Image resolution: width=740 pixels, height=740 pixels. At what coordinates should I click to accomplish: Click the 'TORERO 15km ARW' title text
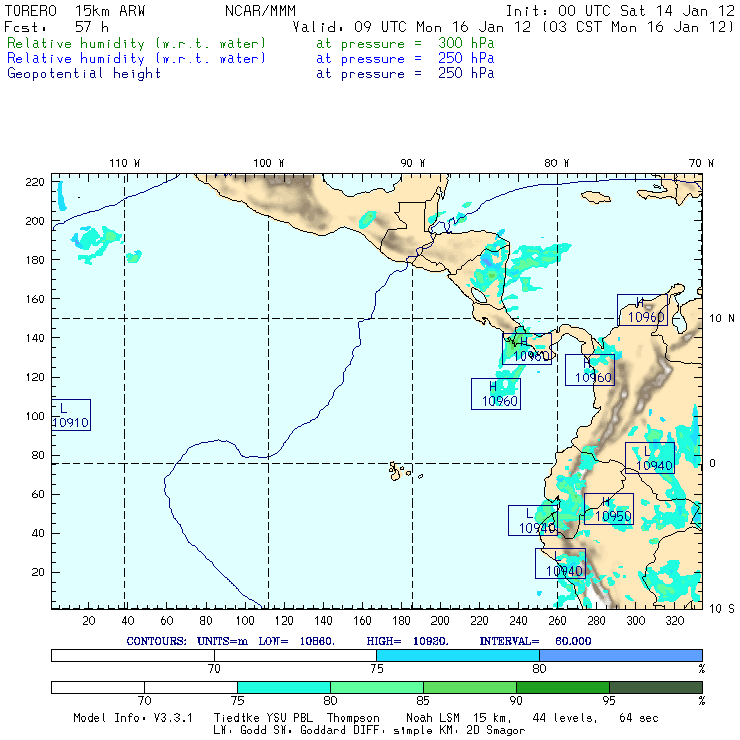pyautogui.click(x=75, y=11)
